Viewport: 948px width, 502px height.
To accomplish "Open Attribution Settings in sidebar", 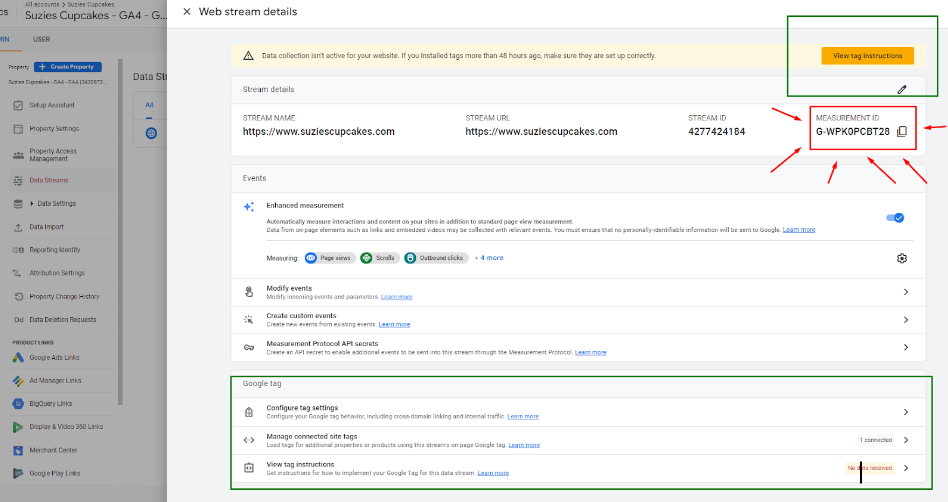I will coord(57,273).
